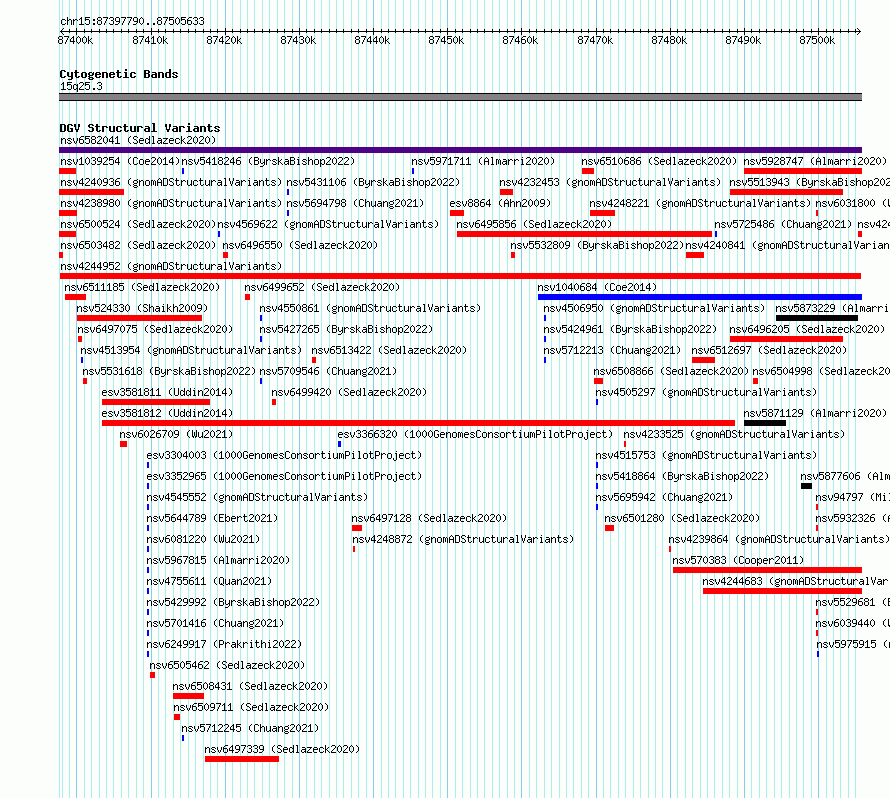Select nsv5967815 (Almarri2020) variant

point(218,560)
